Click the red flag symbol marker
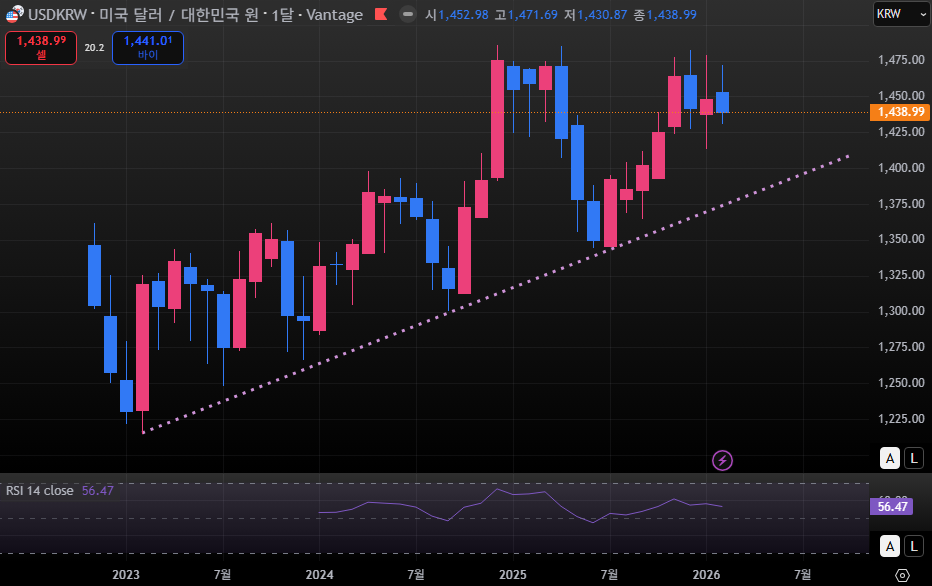 (380, 15)
